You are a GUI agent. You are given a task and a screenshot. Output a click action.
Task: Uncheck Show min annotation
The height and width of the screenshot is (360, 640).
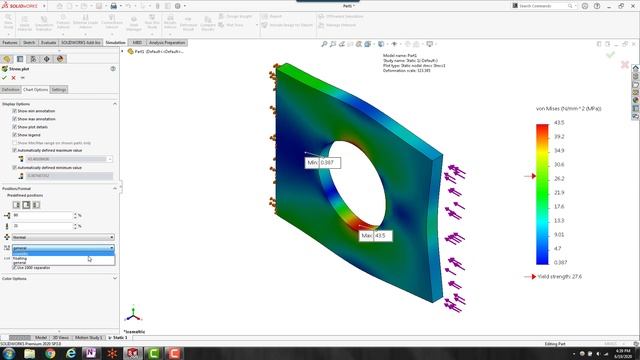[15, 111]
